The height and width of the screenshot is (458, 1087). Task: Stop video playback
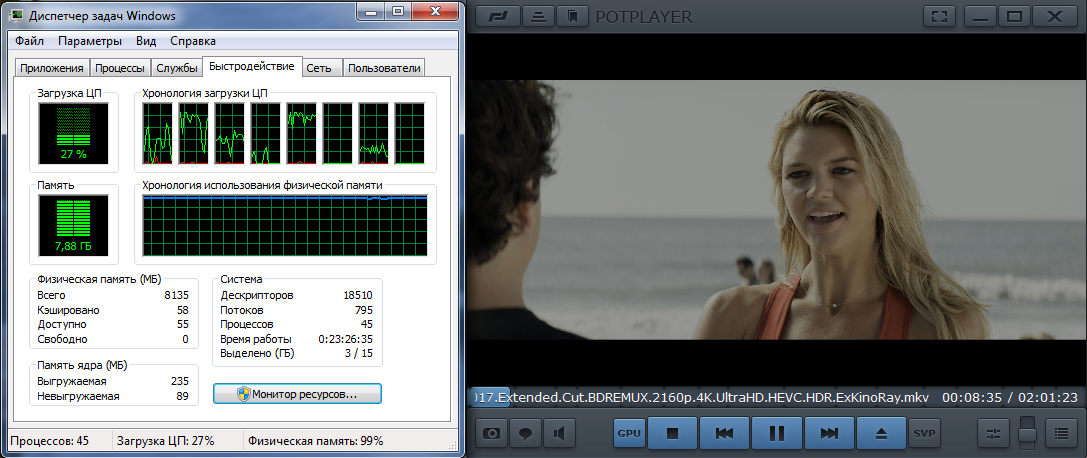point(673,433)
